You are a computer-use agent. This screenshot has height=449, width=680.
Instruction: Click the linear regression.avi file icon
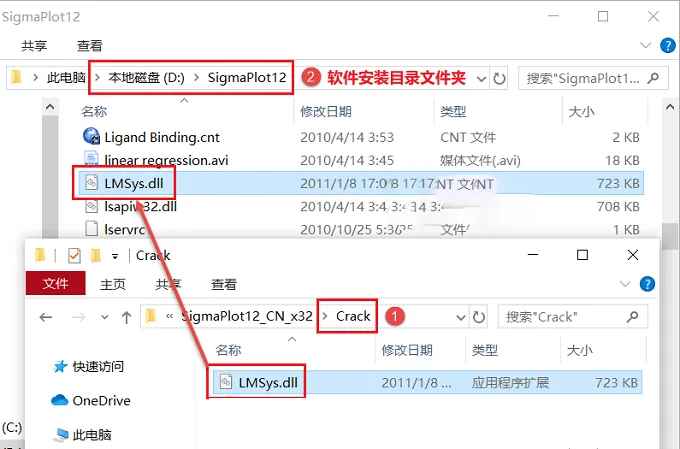[x=91, y=159]
